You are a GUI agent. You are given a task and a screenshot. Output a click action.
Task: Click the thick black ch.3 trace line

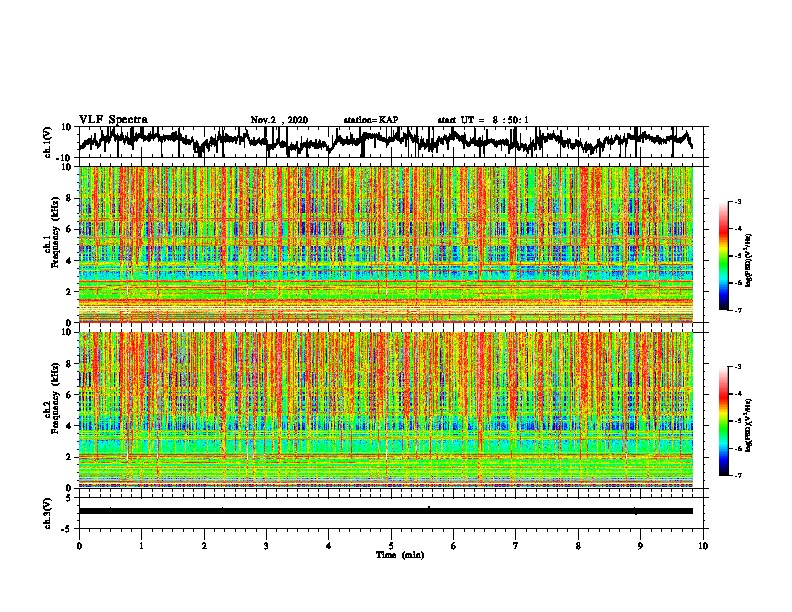coord(385,511)
